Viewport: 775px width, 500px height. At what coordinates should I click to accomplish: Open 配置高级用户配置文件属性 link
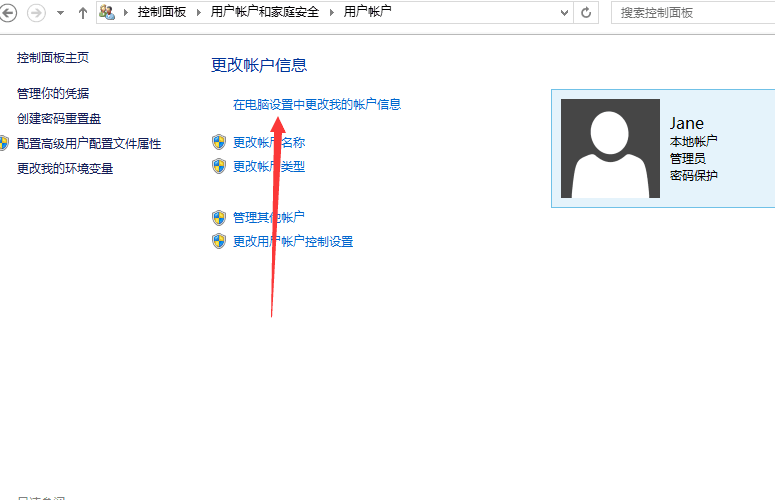tap(89, 144)
